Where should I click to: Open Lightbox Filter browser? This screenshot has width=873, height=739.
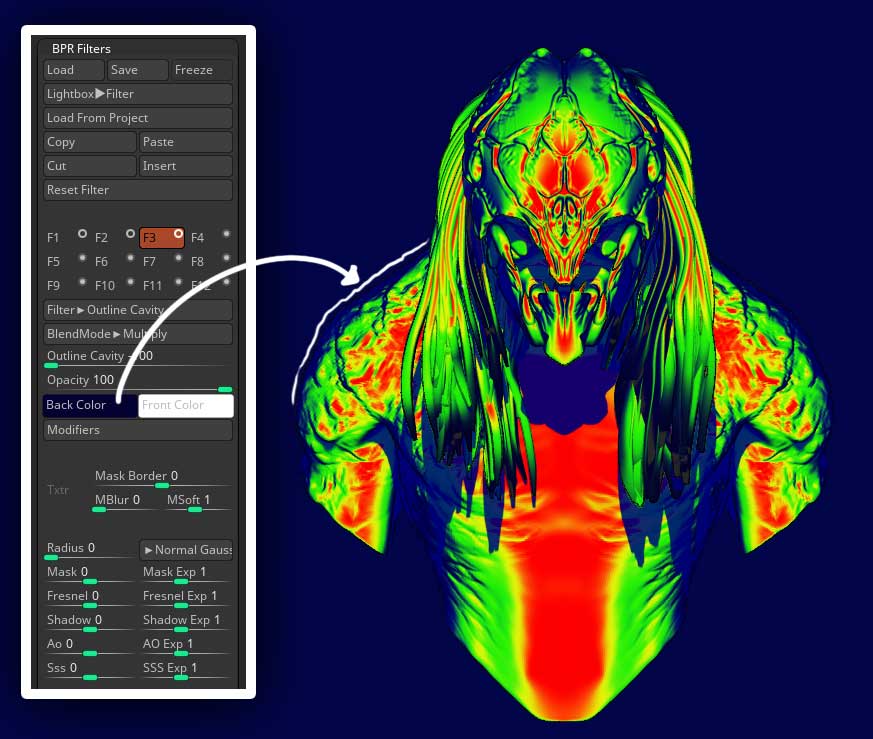point(138,94)
